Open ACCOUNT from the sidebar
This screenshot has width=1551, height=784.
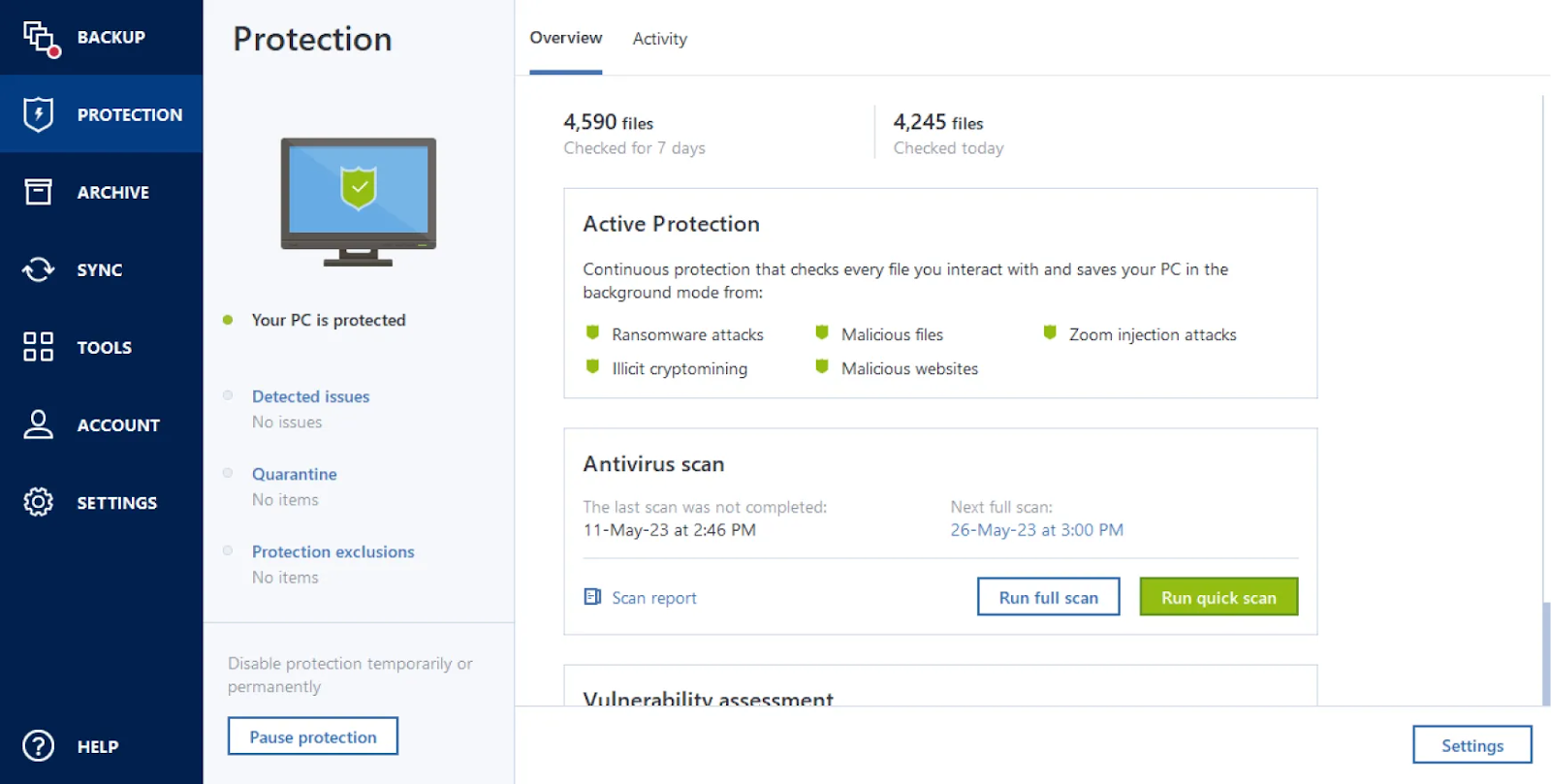[x=102, y=424]
